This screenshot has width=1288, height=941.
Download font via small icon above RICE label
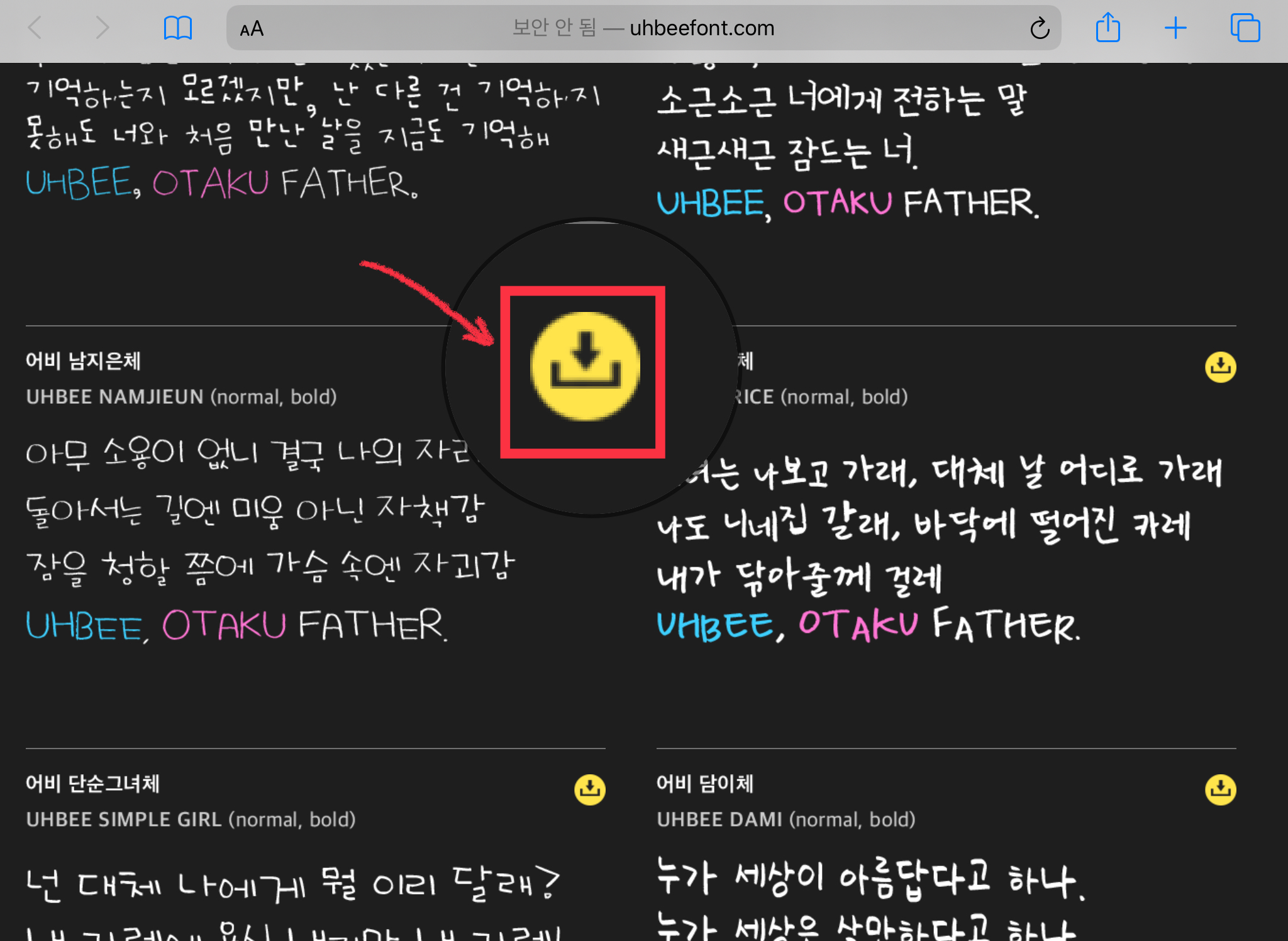coord(1220,367)
